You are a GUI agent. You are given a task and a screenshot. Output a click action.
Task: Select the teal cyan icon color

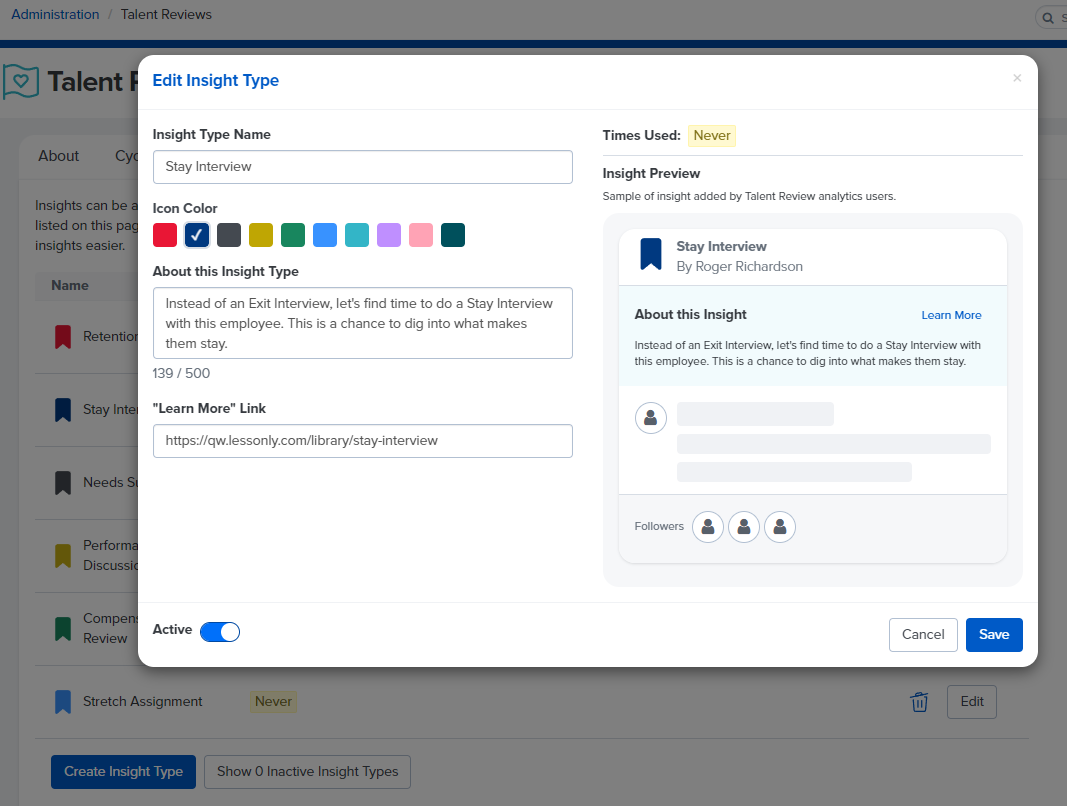pos(357,235)
